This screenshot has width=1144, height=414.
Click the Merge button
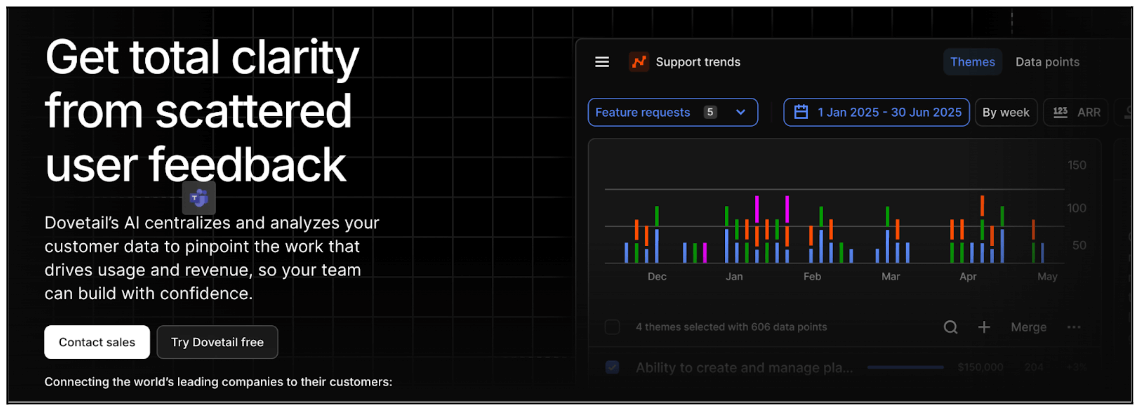(1029, 327)
